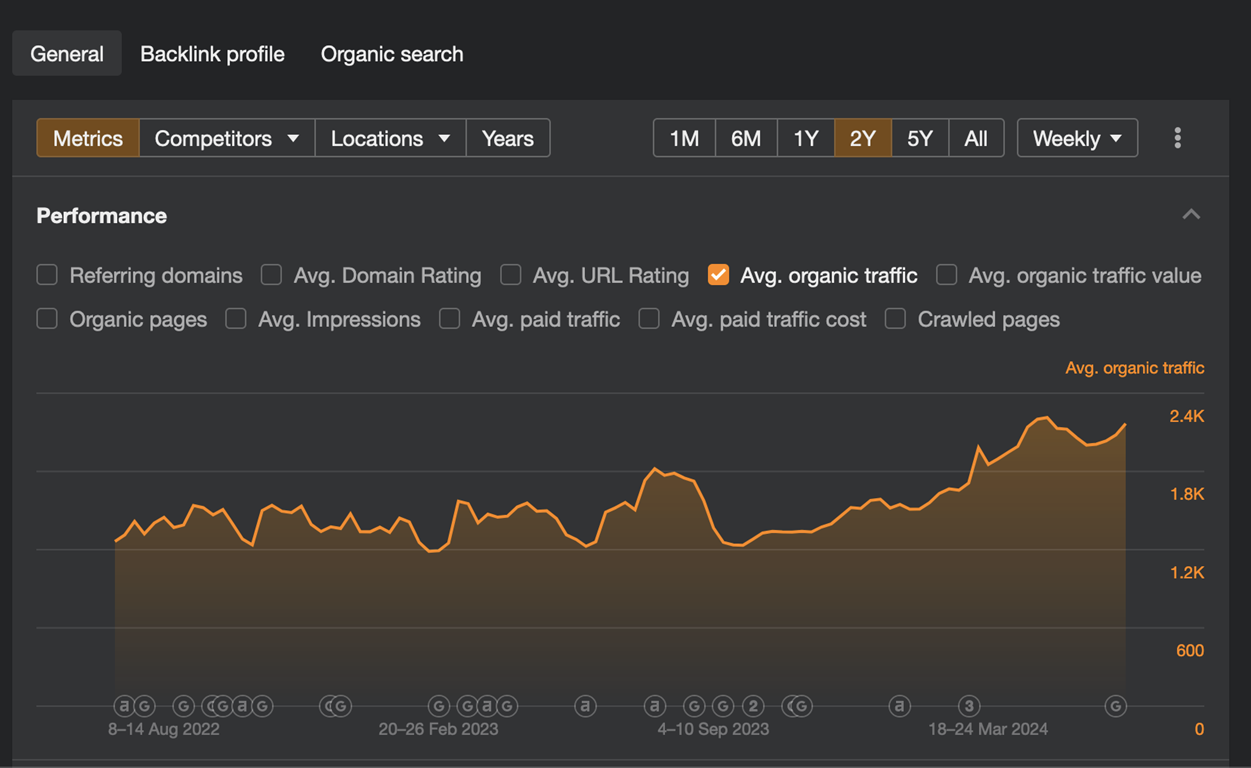Click the orange Avg. organic traffic axis label
The image size is (1251, 768).
coord(1134,368)
